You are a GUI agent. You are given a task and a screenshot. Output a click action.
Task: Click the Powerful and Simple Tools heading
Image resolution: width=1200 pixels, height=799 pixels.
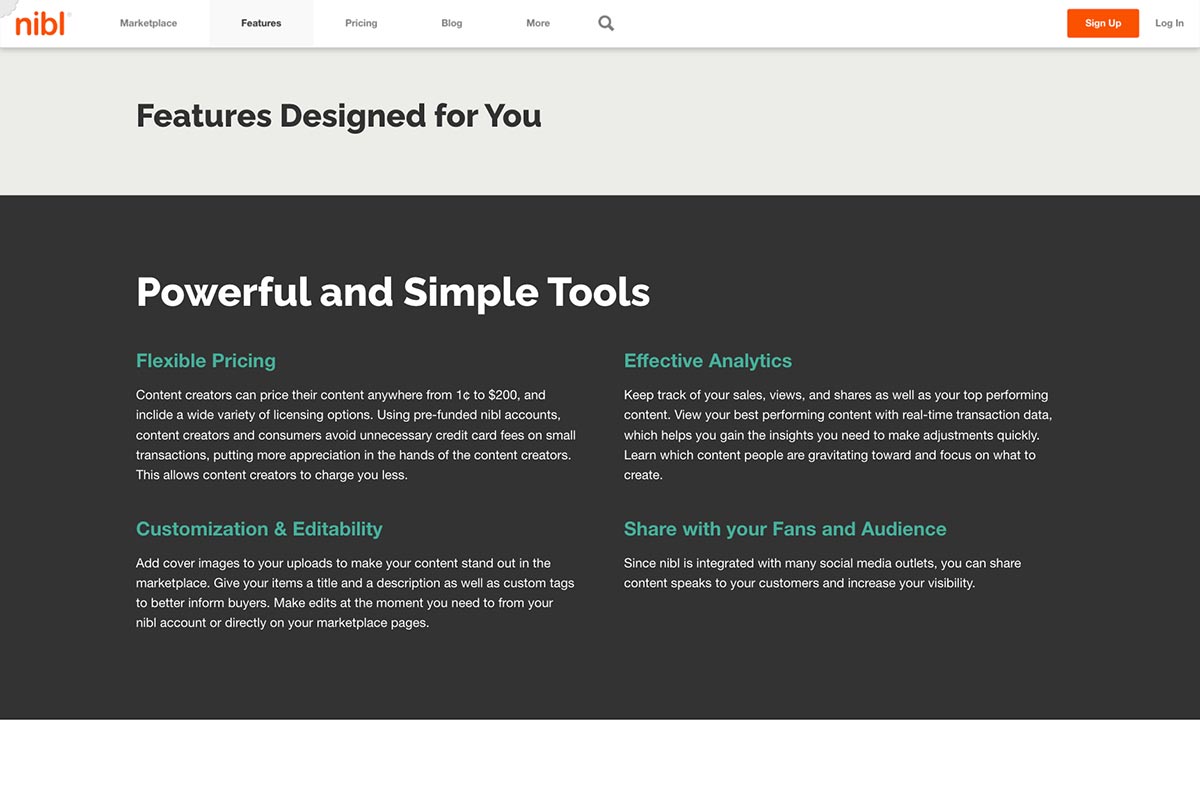393,292
